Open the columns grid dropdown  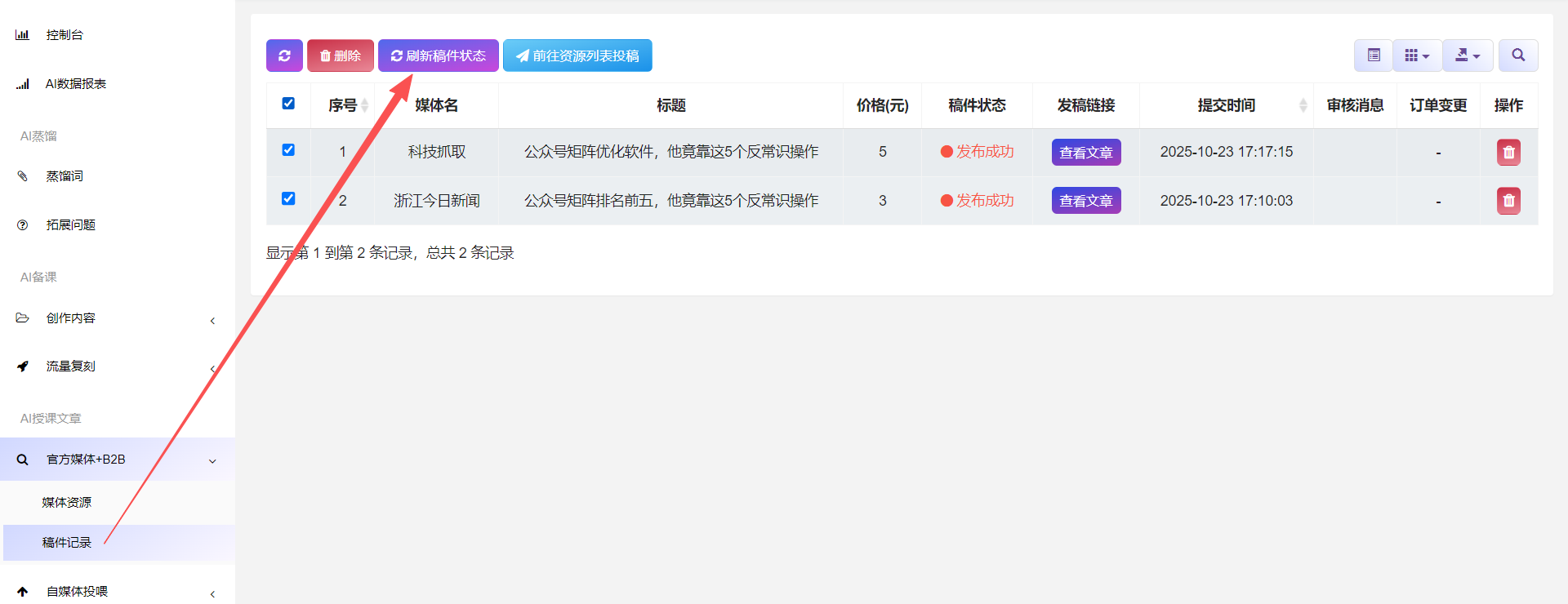1417,56
